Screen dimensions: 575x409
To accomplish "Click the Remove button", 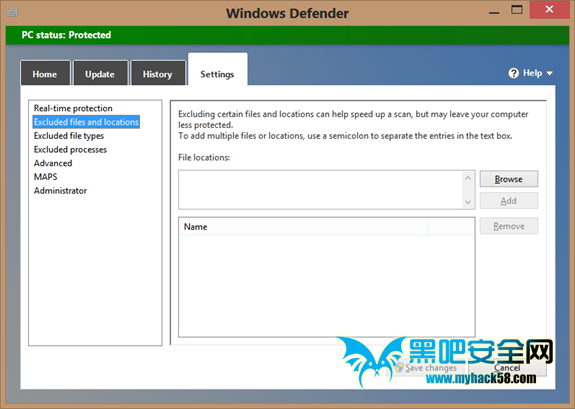I will [x=509, y=226].
